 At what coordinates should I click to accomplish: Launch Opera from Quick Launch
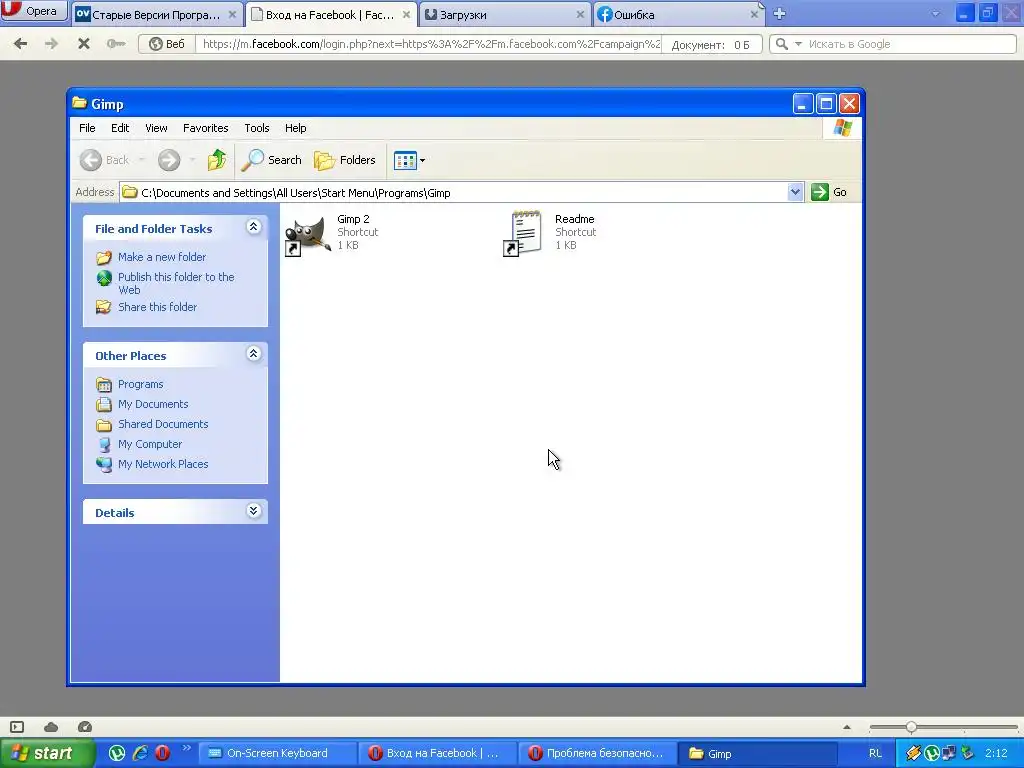click(162, 753)
